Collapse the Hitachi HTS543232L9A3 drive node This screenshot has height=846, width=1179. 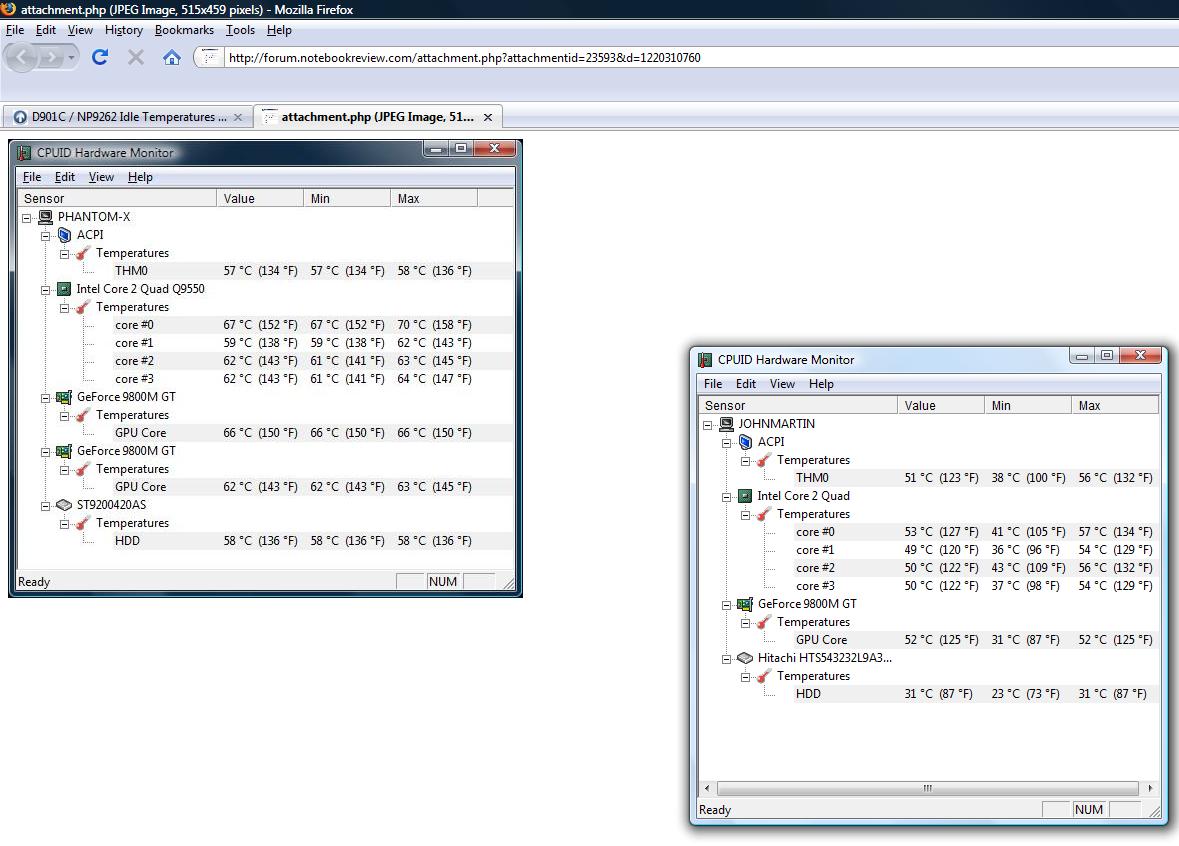coord(726,660)
